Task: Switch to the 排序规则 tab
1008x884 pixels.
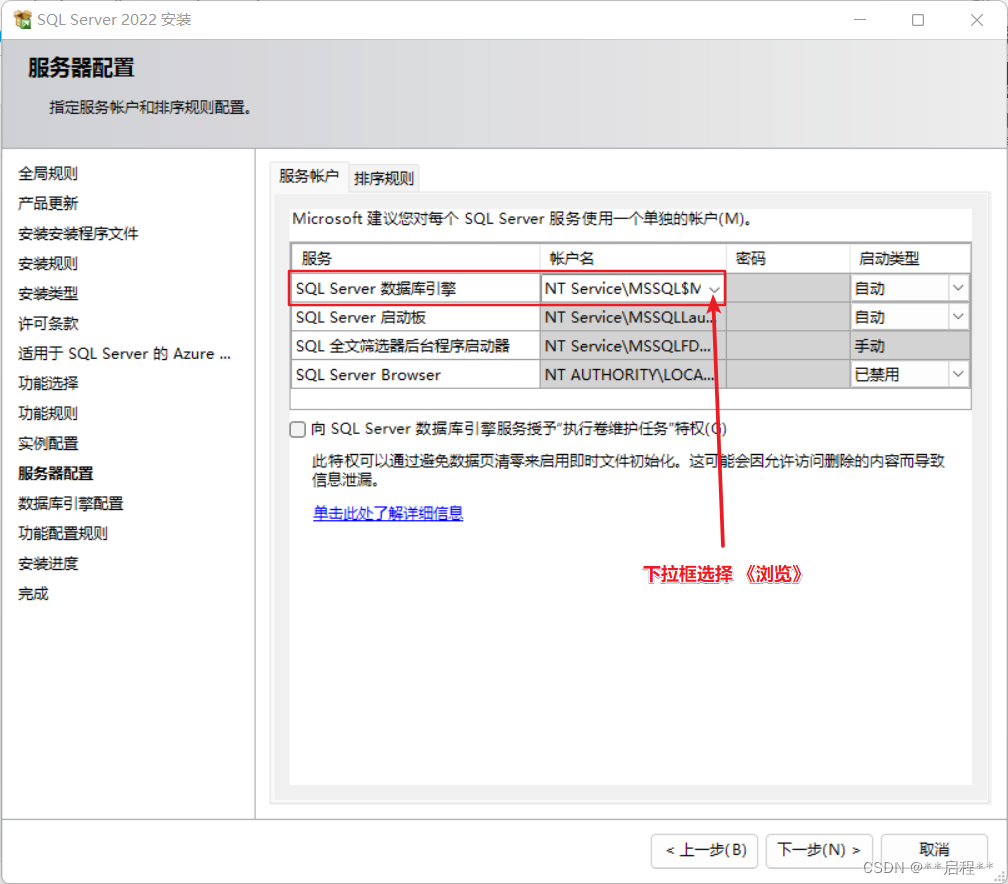Action: point(384,177)
